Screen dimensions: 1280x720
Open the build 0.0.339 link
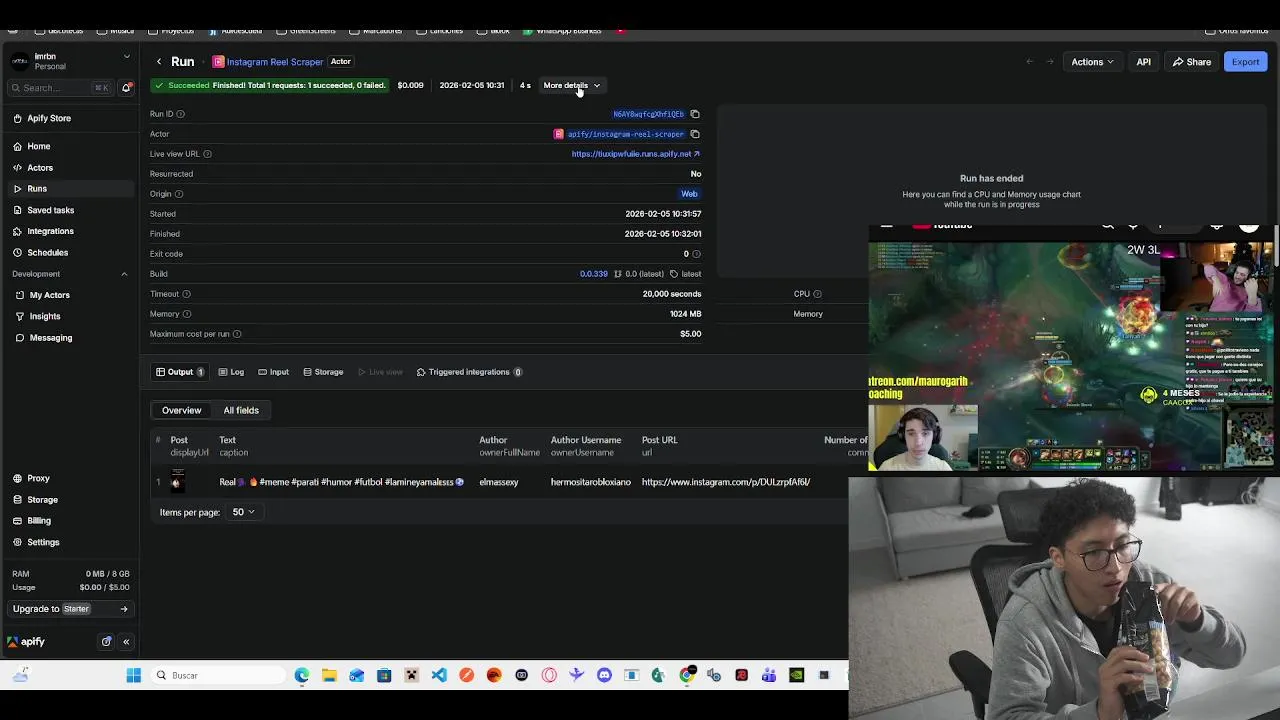click(593, 274)
